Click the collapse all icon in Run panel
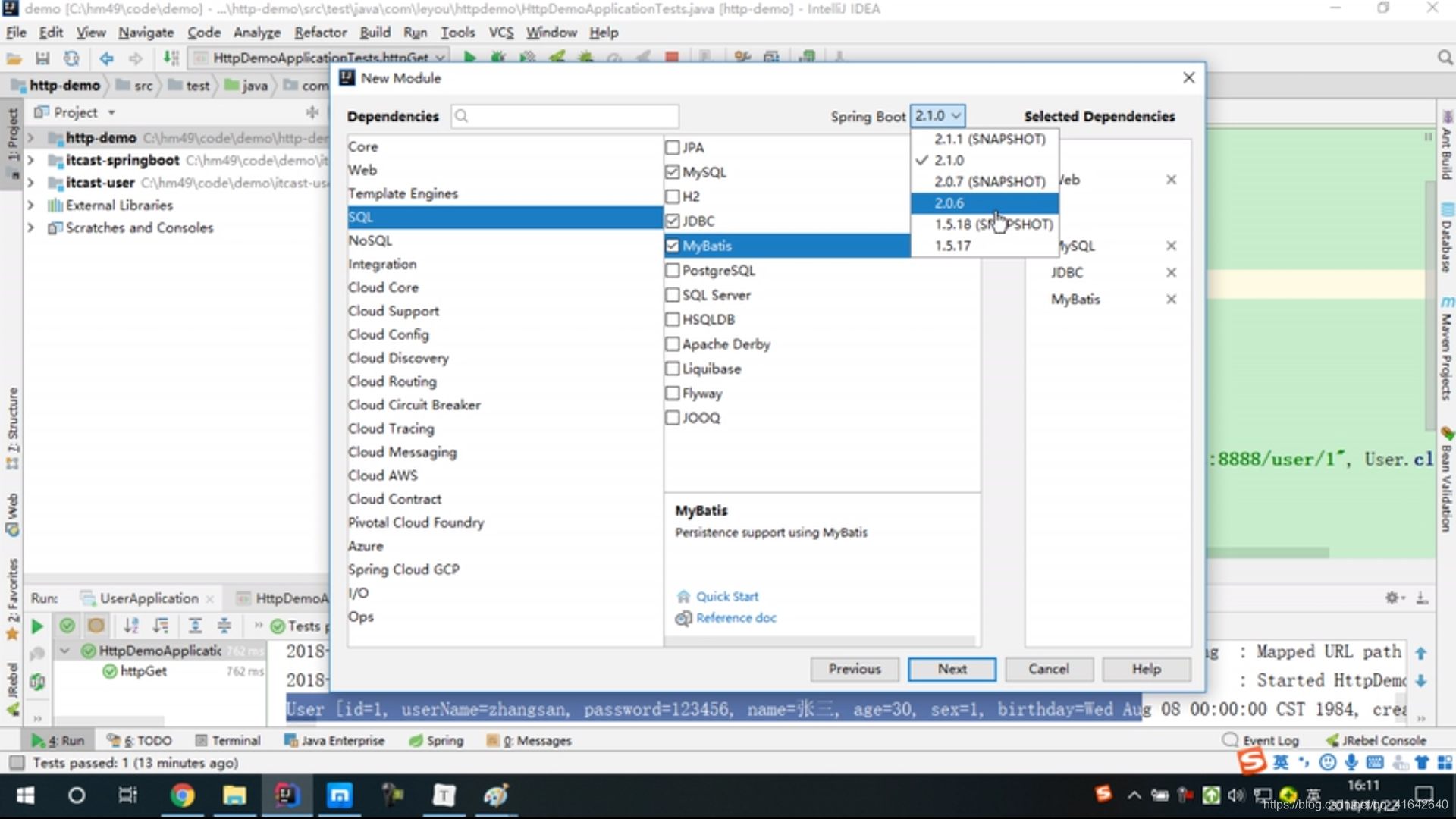 [x=224, y=626]
